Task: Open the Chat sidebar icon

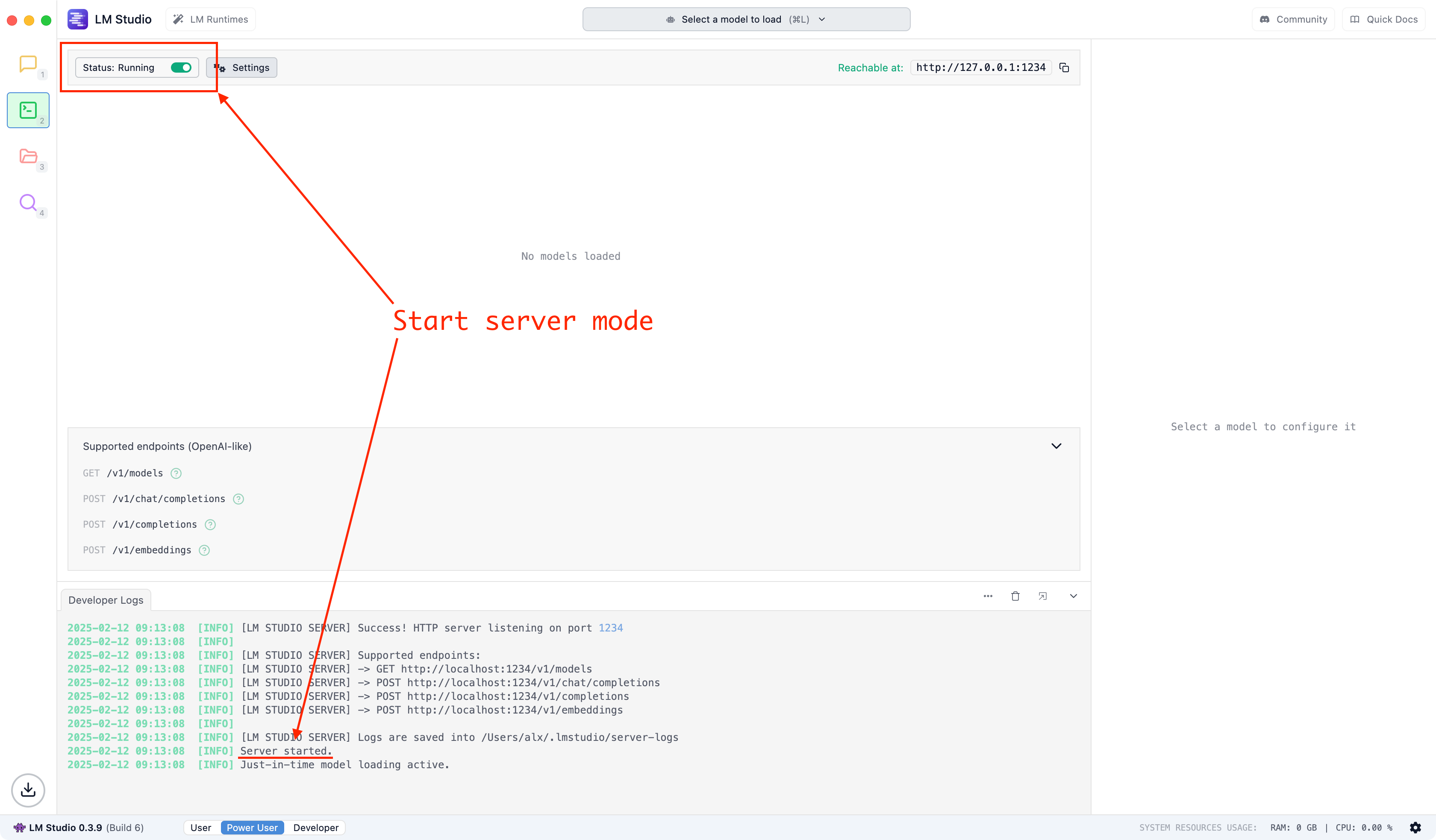Action: point(28,64)
